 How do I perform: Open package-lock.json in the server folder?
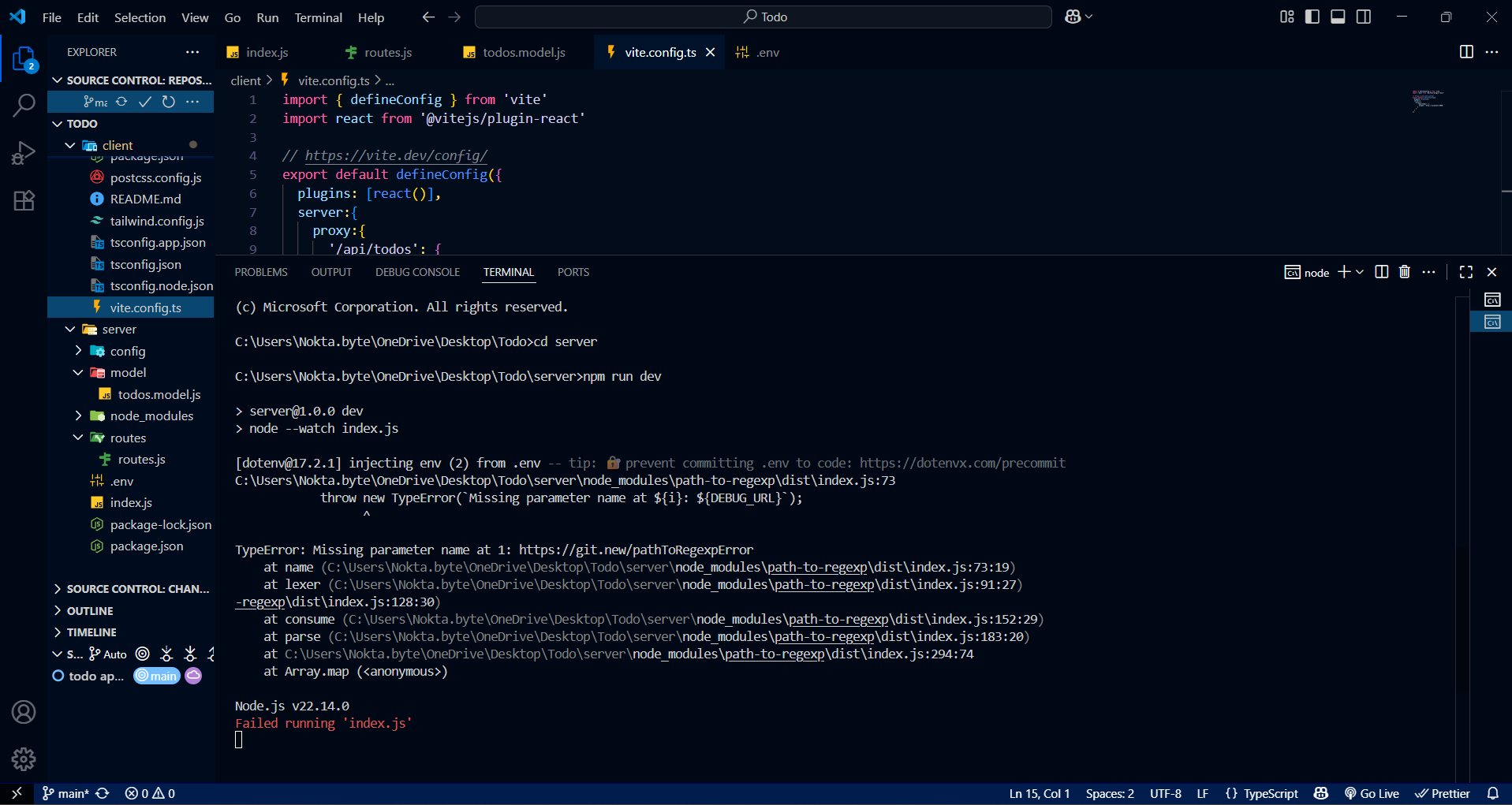pyautogui.click(x=130, y=524)
